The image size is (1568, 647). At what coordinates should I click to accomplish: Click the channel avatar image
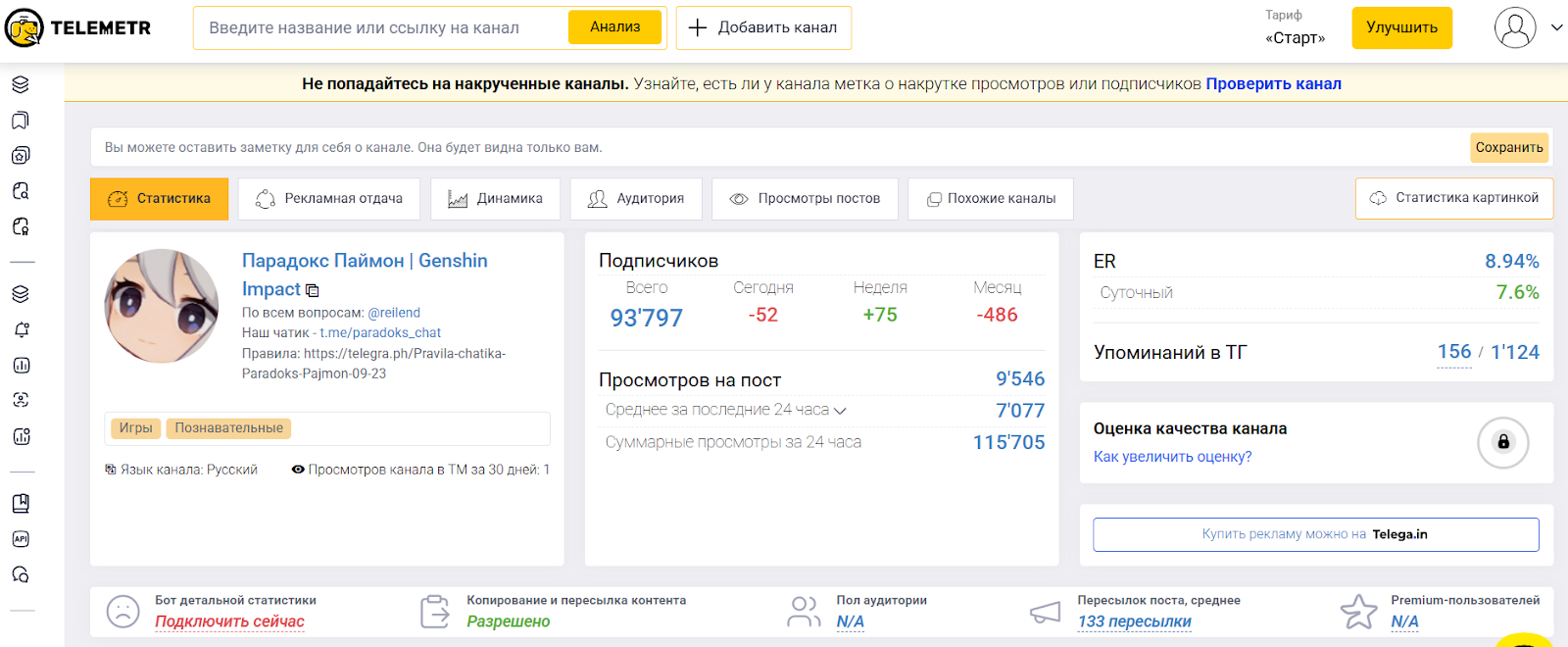[x=162, y=306]
